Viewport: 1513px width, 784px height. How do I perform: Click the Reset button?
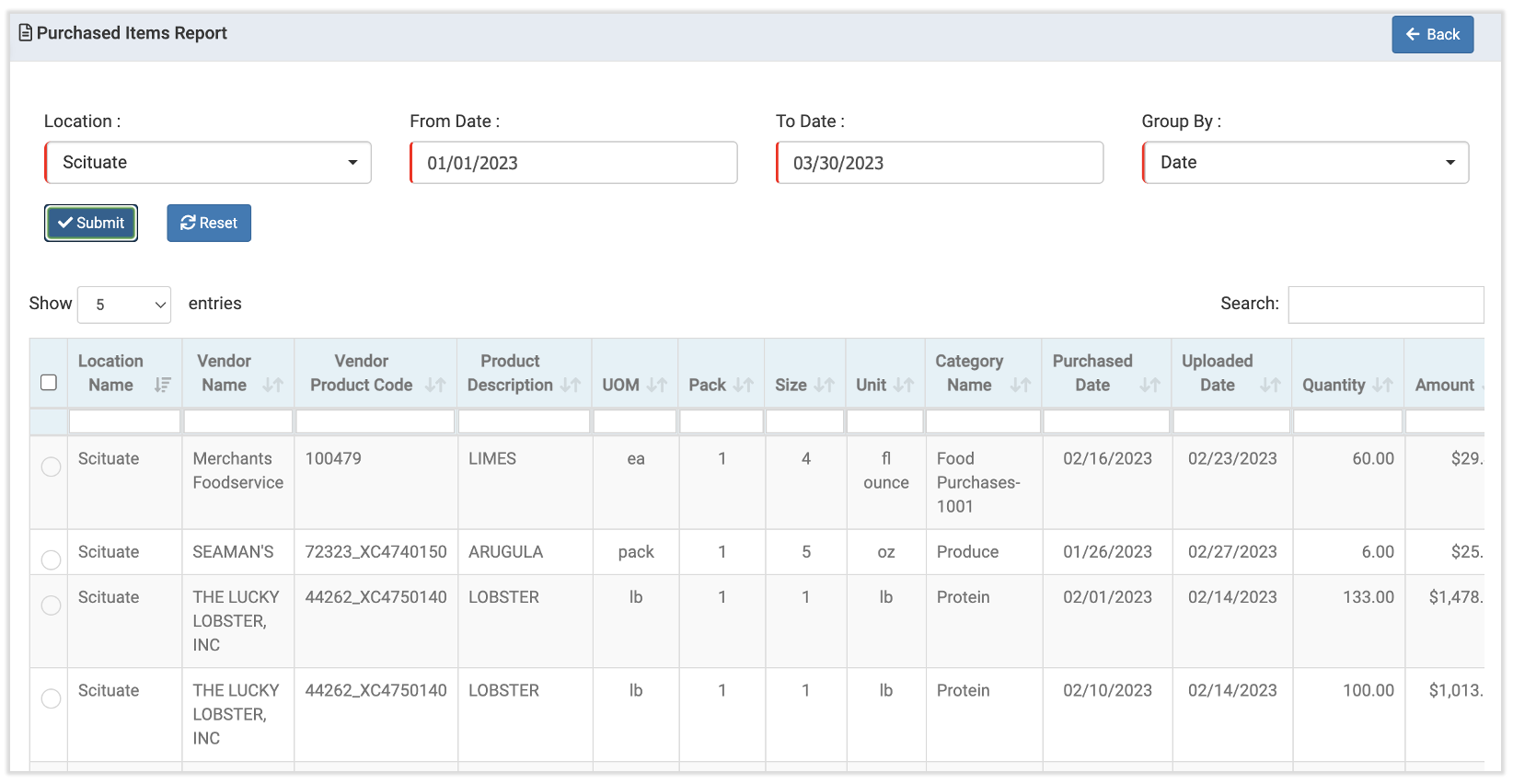209,224
